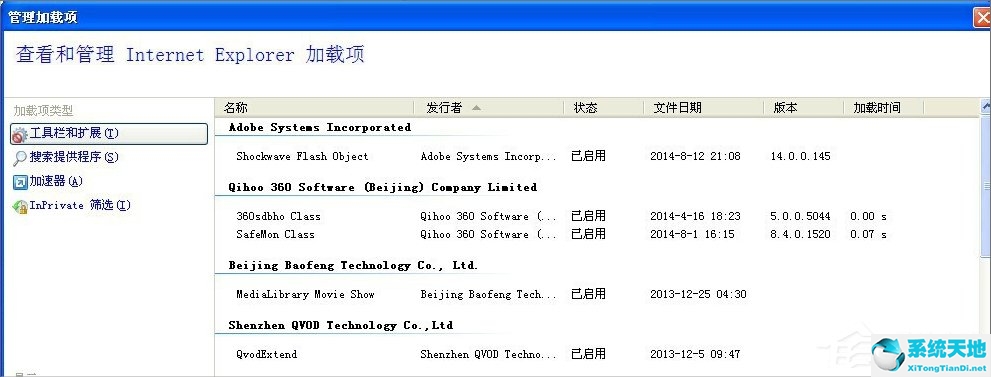Click the InPrivate filtering lock icon
This screenshot has width=991, height=377.
(x=20, y=206)
